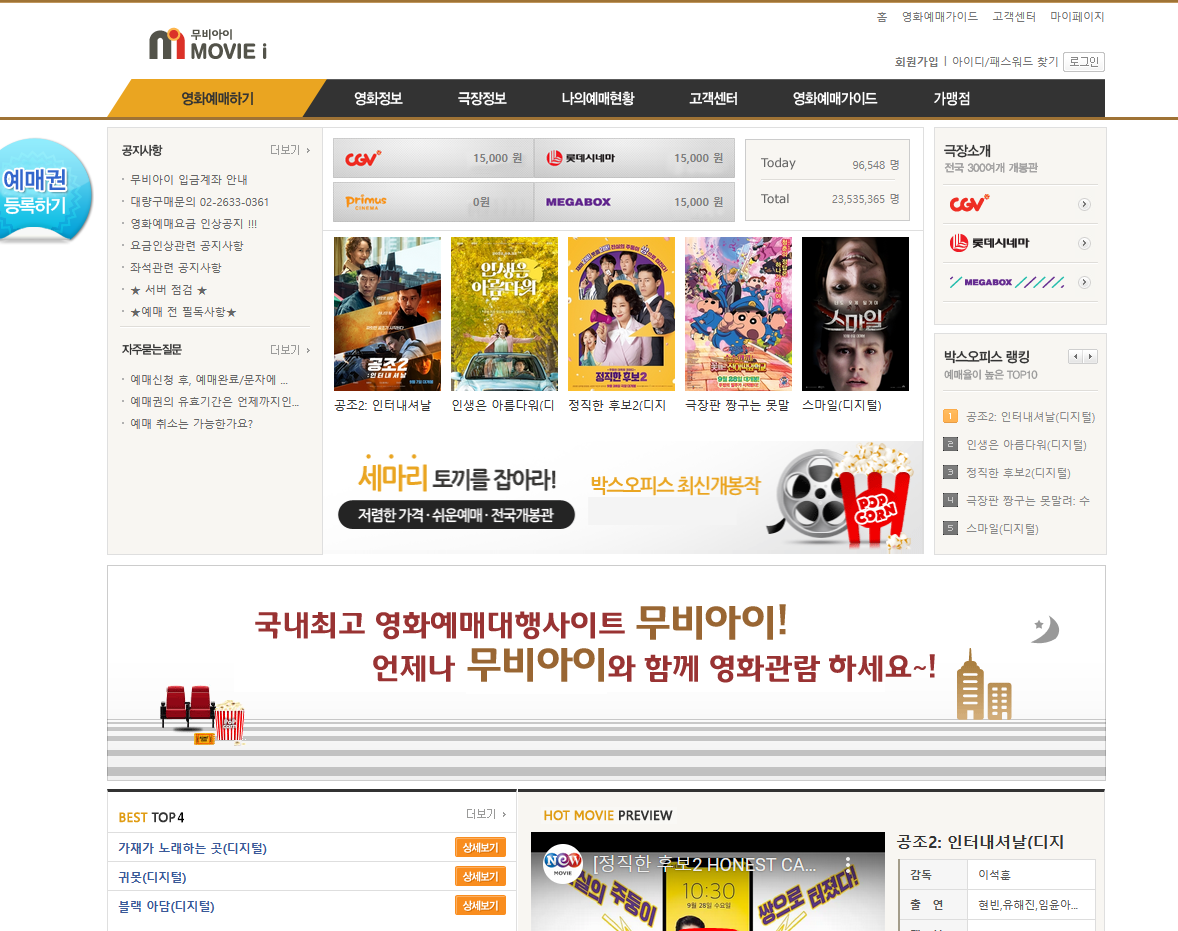The height and width of the screenshot is (931, 1178).
Task: Open 인생은 아름다워 movie poster
Action: 504,314
